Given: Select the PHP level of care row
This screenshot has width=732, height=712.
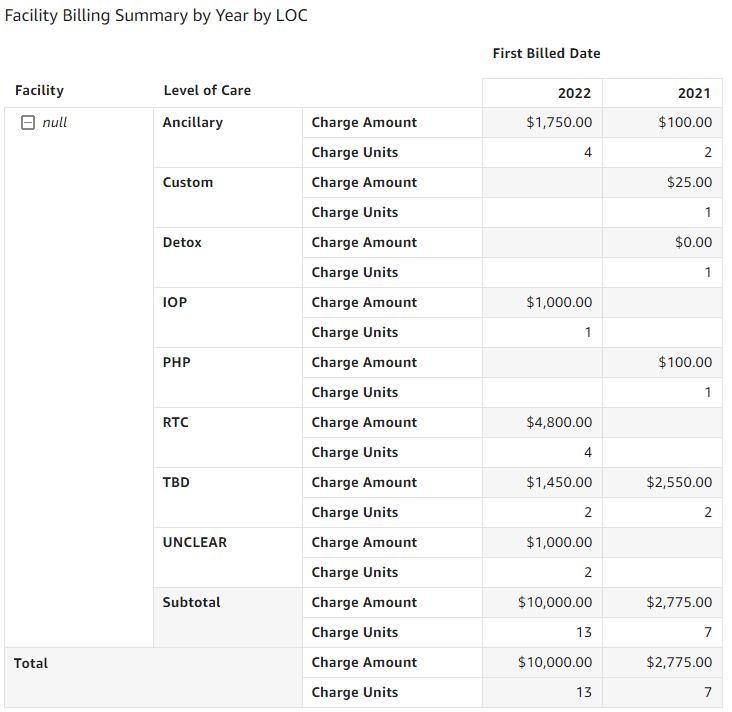Looking at the screenshot, I should 176,363.
